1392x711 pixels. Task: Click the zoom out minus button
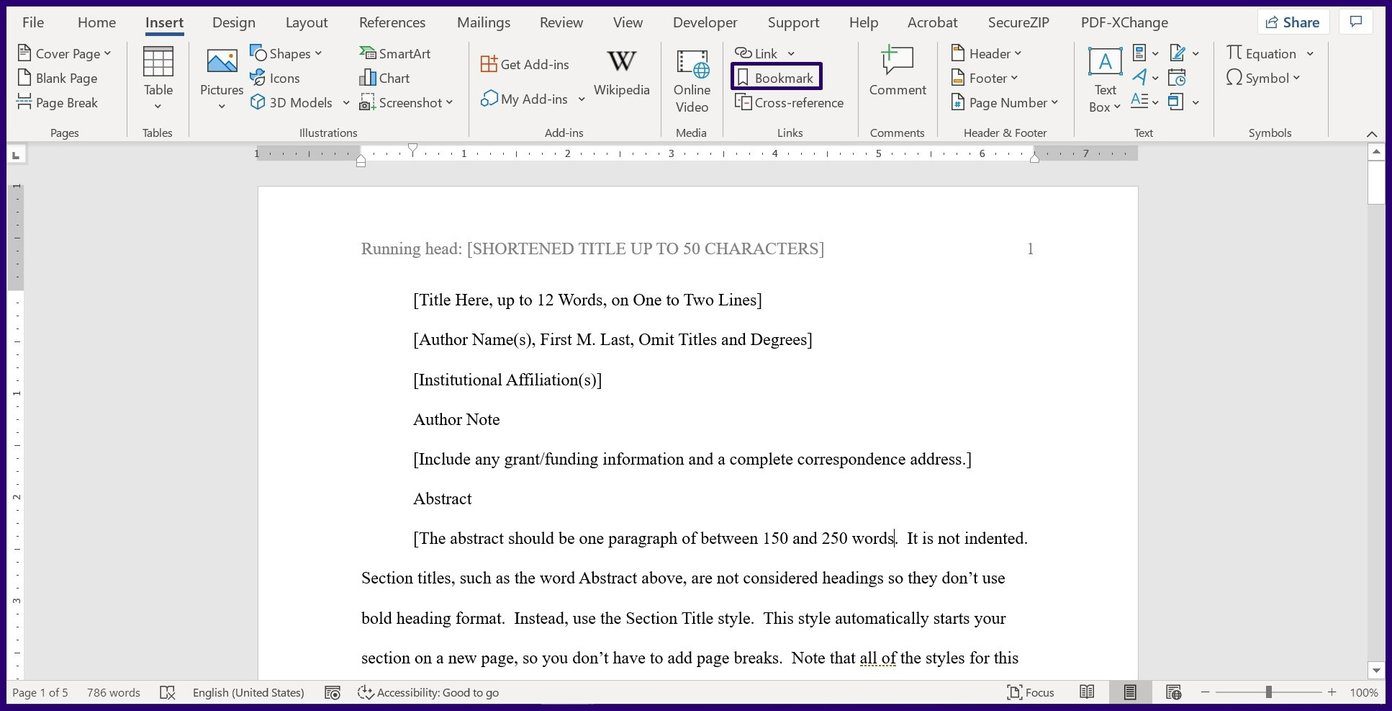1206,692
